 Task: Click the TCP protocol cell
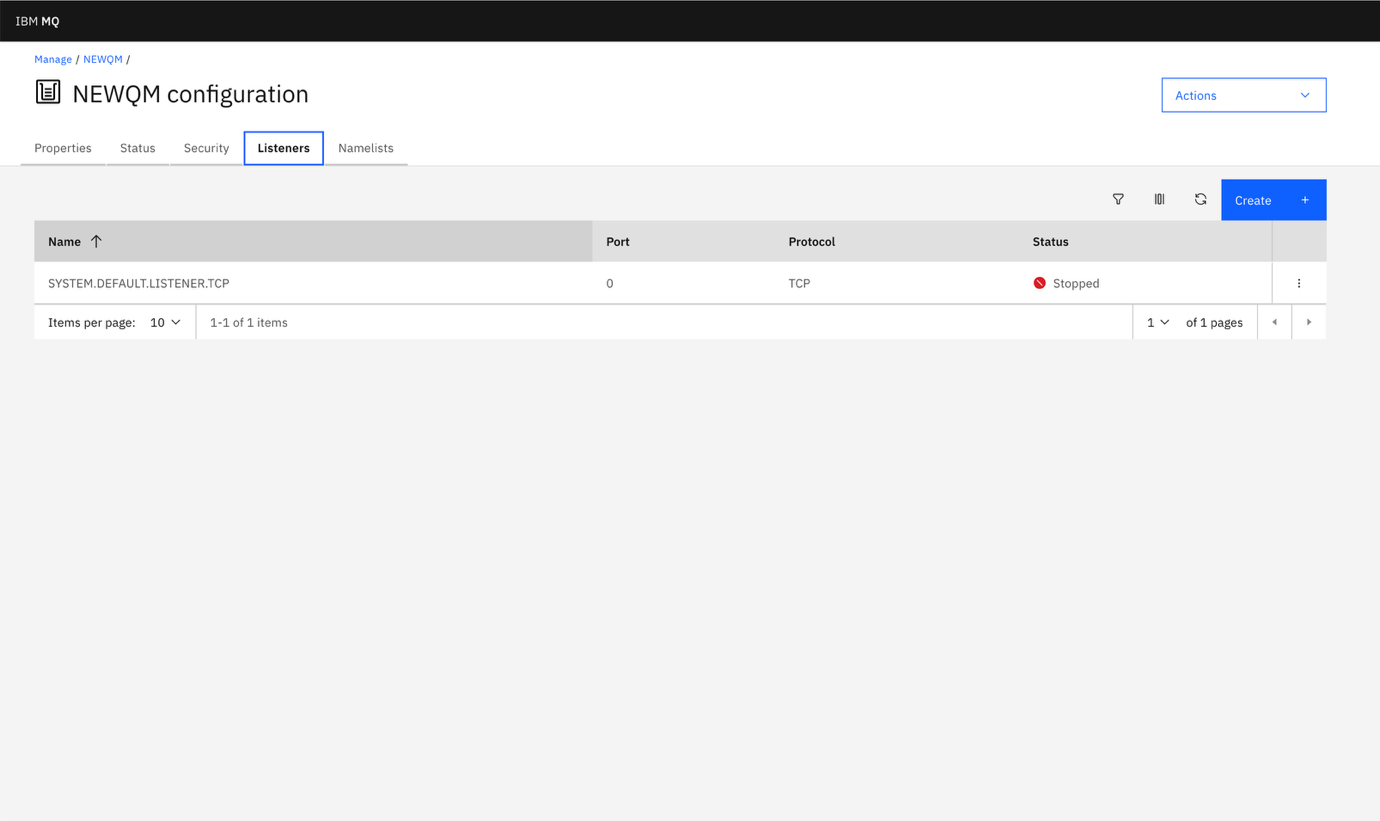pos(799,283)
